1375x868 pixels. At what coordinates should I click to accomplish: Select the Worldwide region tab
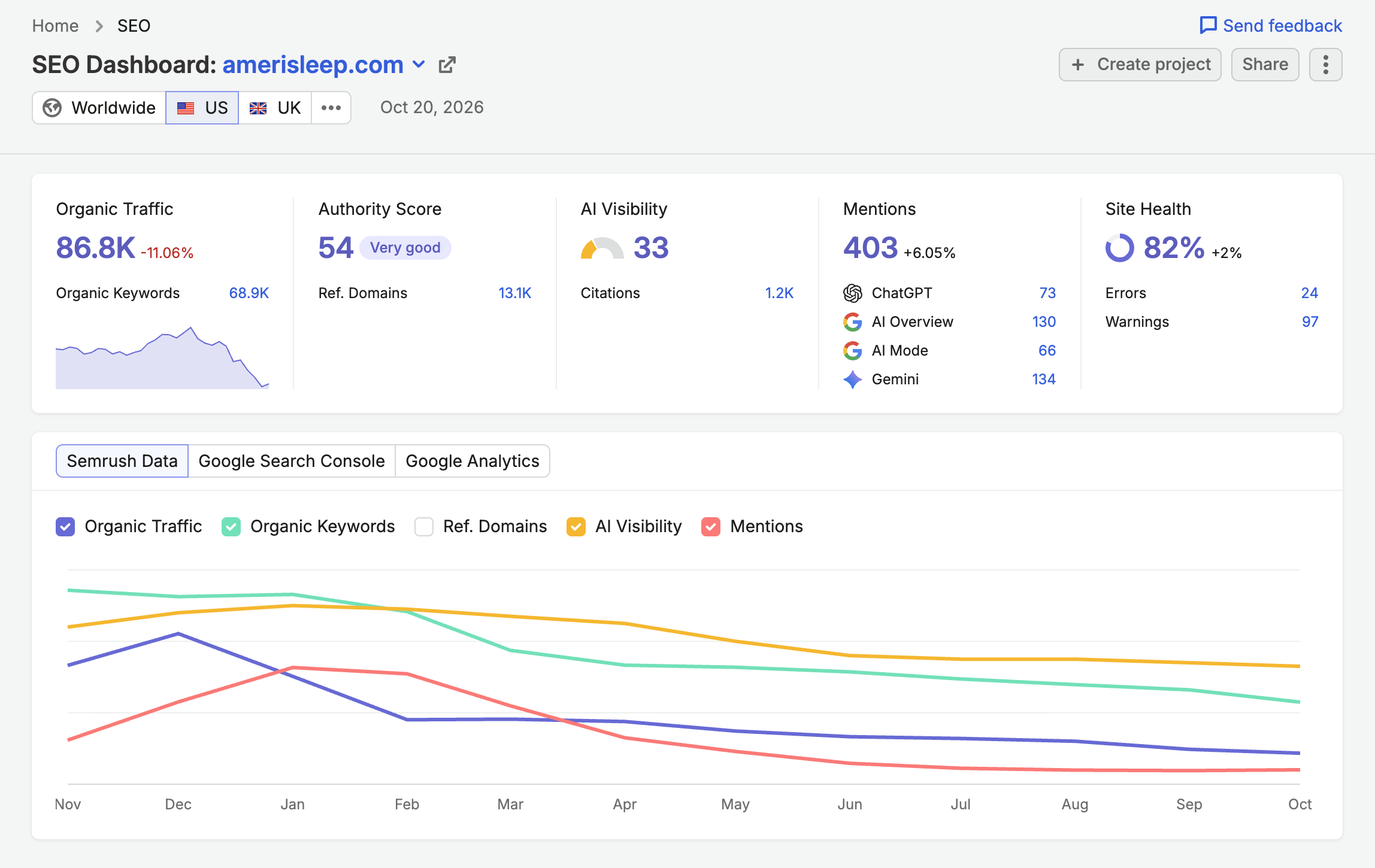[x=99, y=108]
